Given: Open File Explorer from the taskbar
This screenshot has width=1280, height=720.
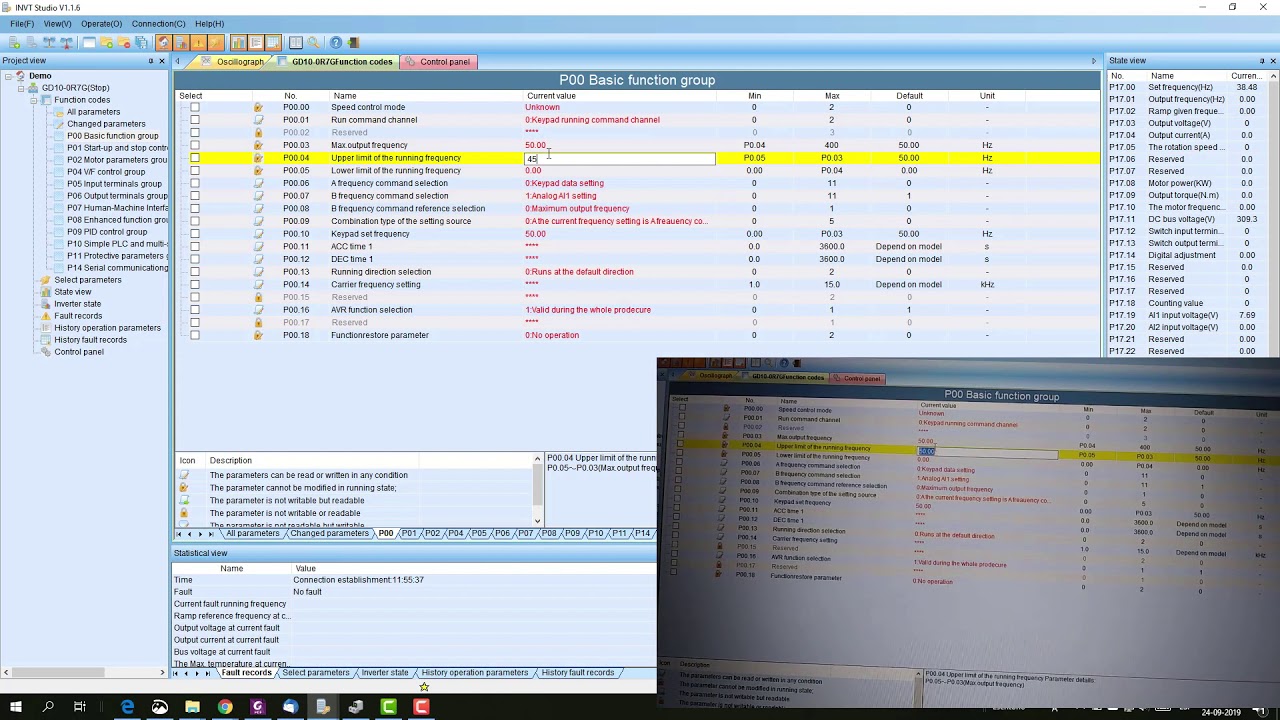Looking at the screenshot, I should 192,707.
